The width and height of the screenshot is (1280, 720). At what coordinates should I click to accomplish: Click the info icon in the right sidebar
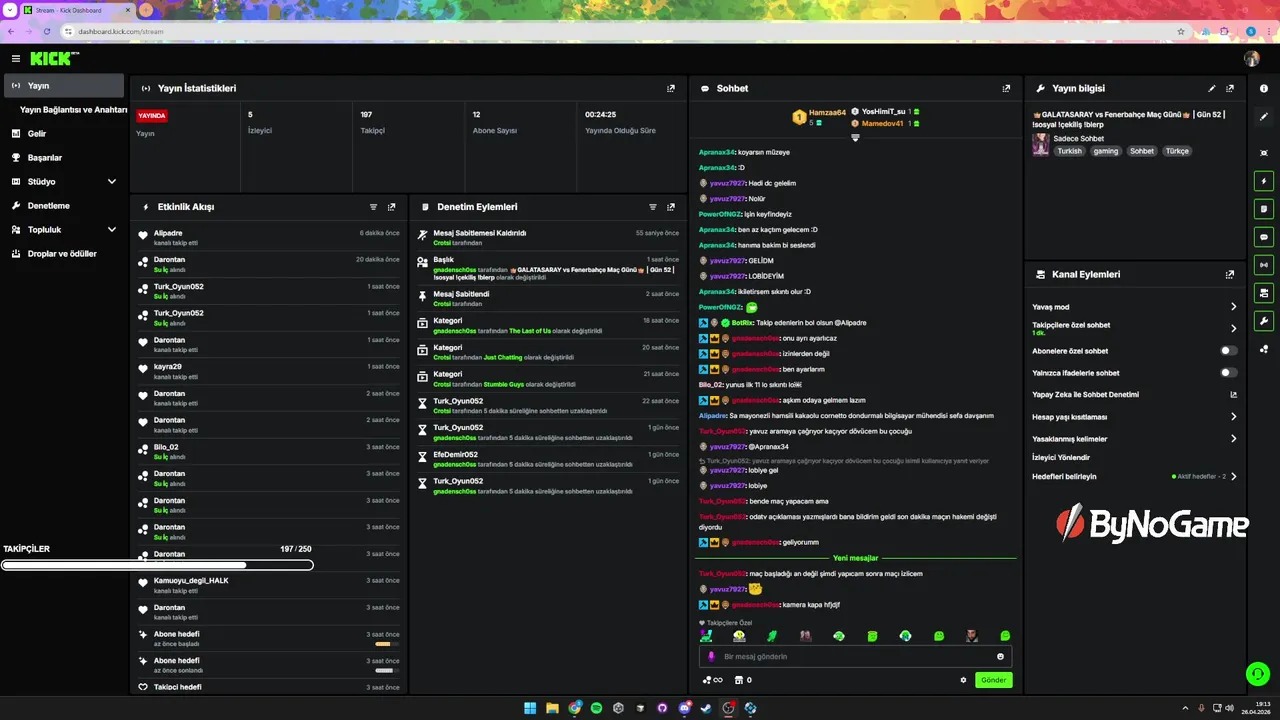(x=1264, y=88)
